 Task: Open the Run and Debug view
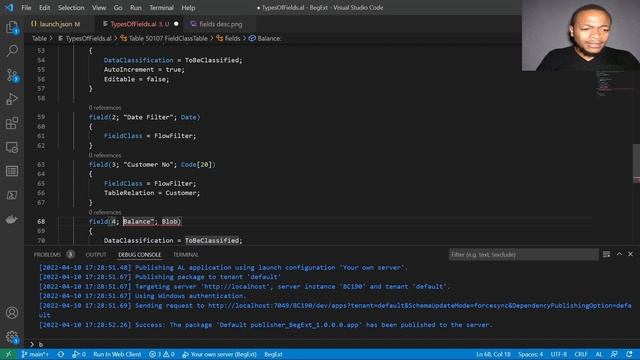click(x=12, y=99)
